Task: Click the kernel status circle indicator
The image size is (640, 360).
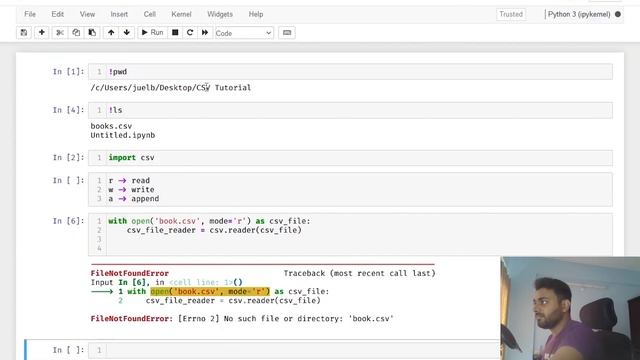Action: tap(618, 14)
